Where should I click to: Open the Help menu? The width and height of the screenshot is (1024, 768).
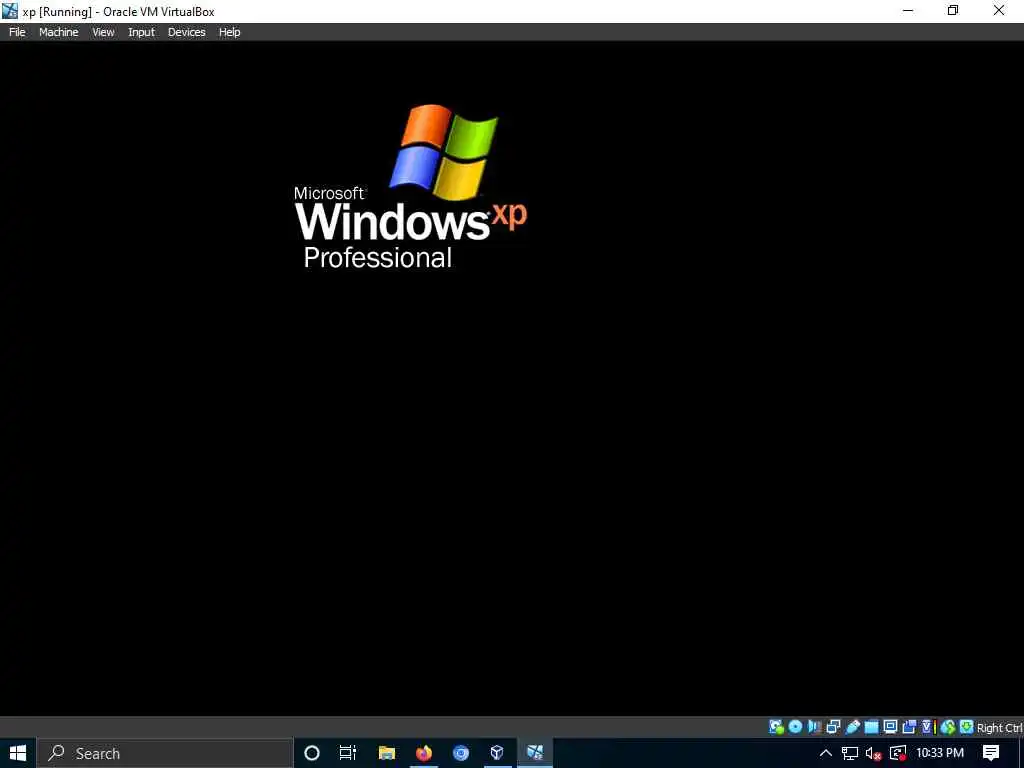[x=229, y=32]
